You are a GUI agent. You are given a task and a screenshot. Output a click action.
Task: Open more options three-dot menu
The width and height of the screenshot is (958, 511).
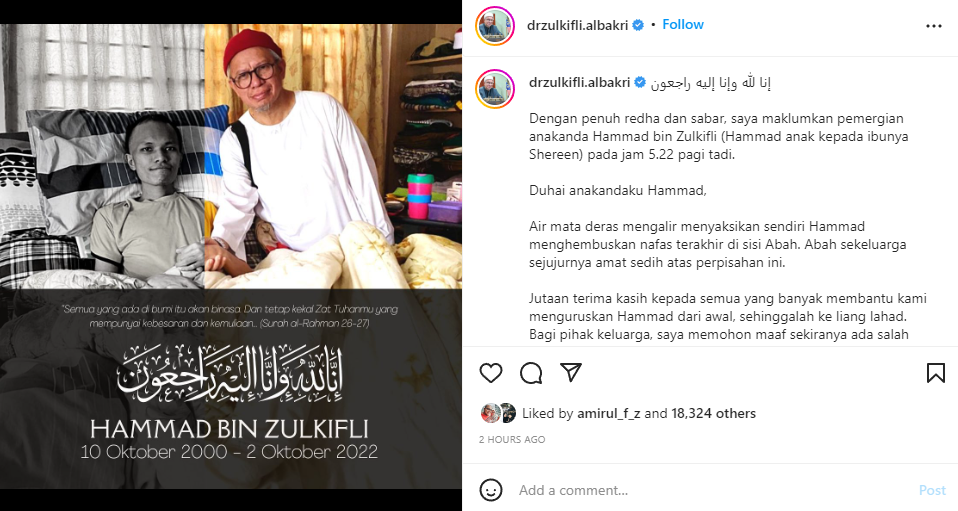[934, 26]
